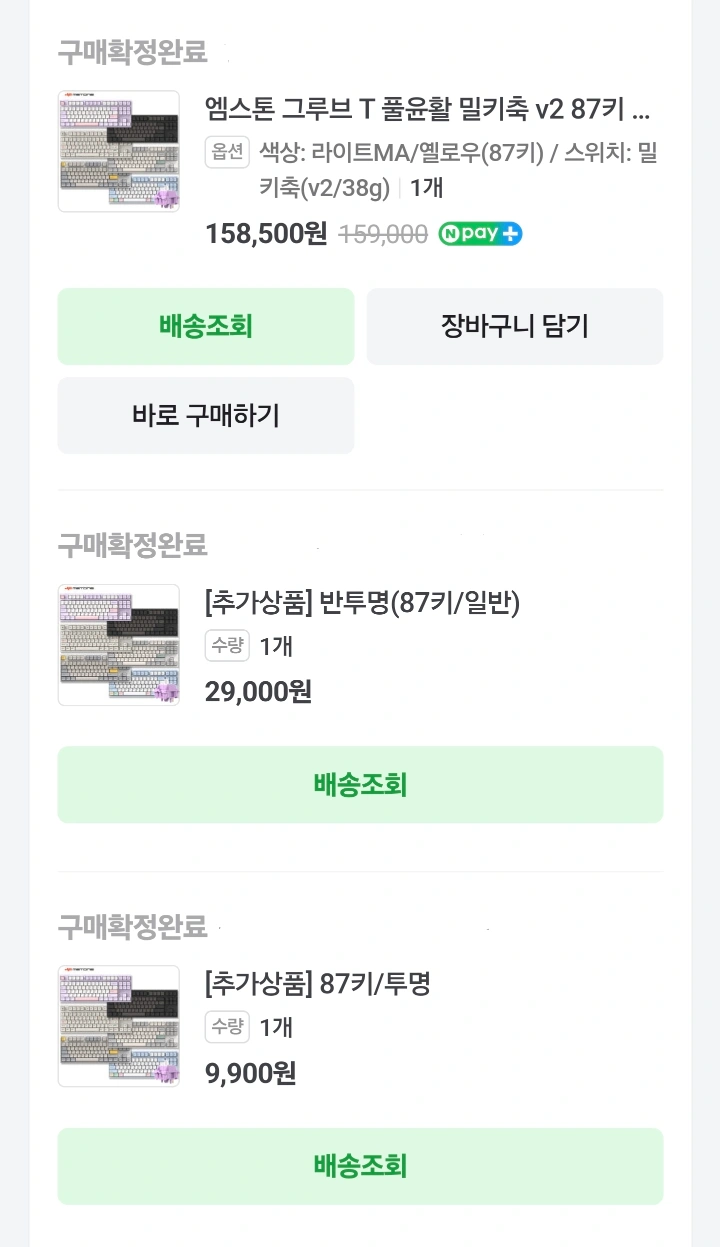This screenshot has width=720, height=1247.
Task: Open the 87키/투명 product thumbnail
Action: (119, 1026)
